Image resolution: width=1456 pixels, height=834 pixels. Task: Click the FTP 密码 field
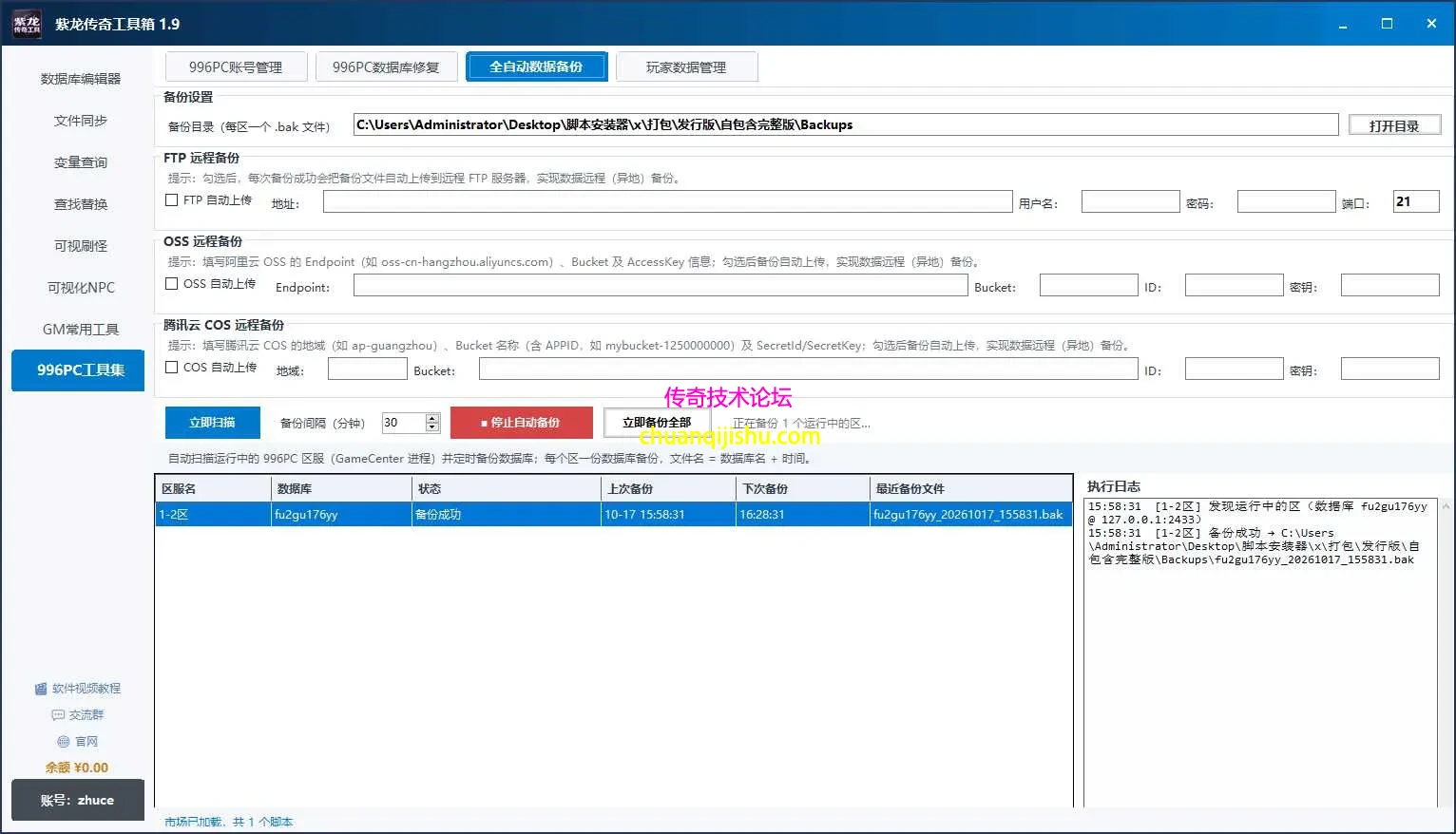(1286, 201)
